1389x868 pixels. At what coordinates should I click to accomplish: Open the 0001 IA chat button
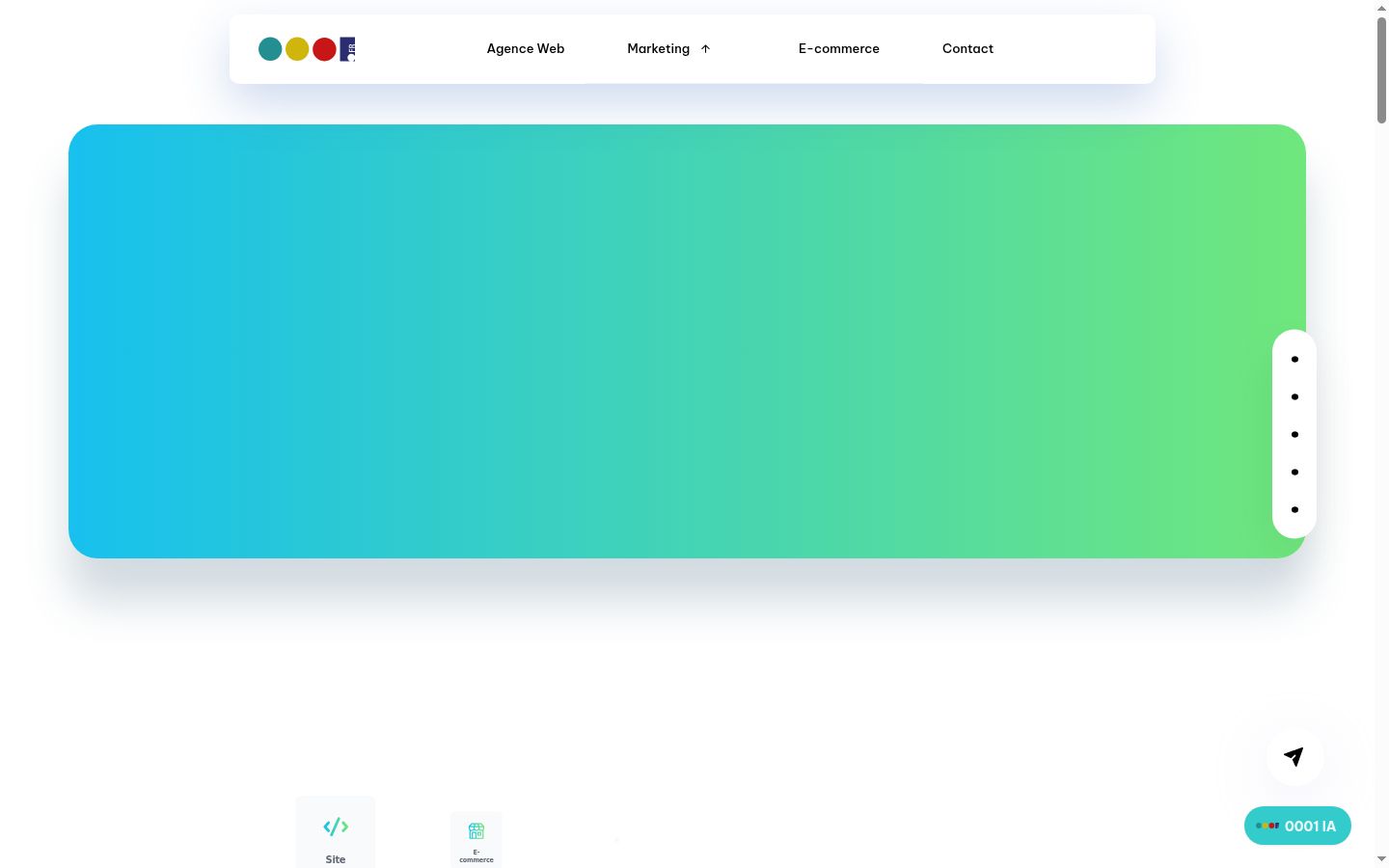[1297, 826]
